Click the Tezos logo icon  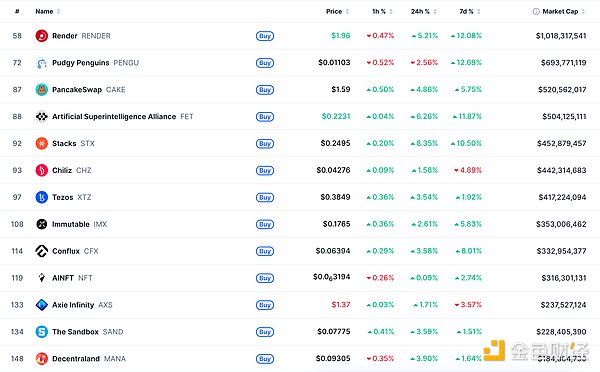tap(41, 197)
